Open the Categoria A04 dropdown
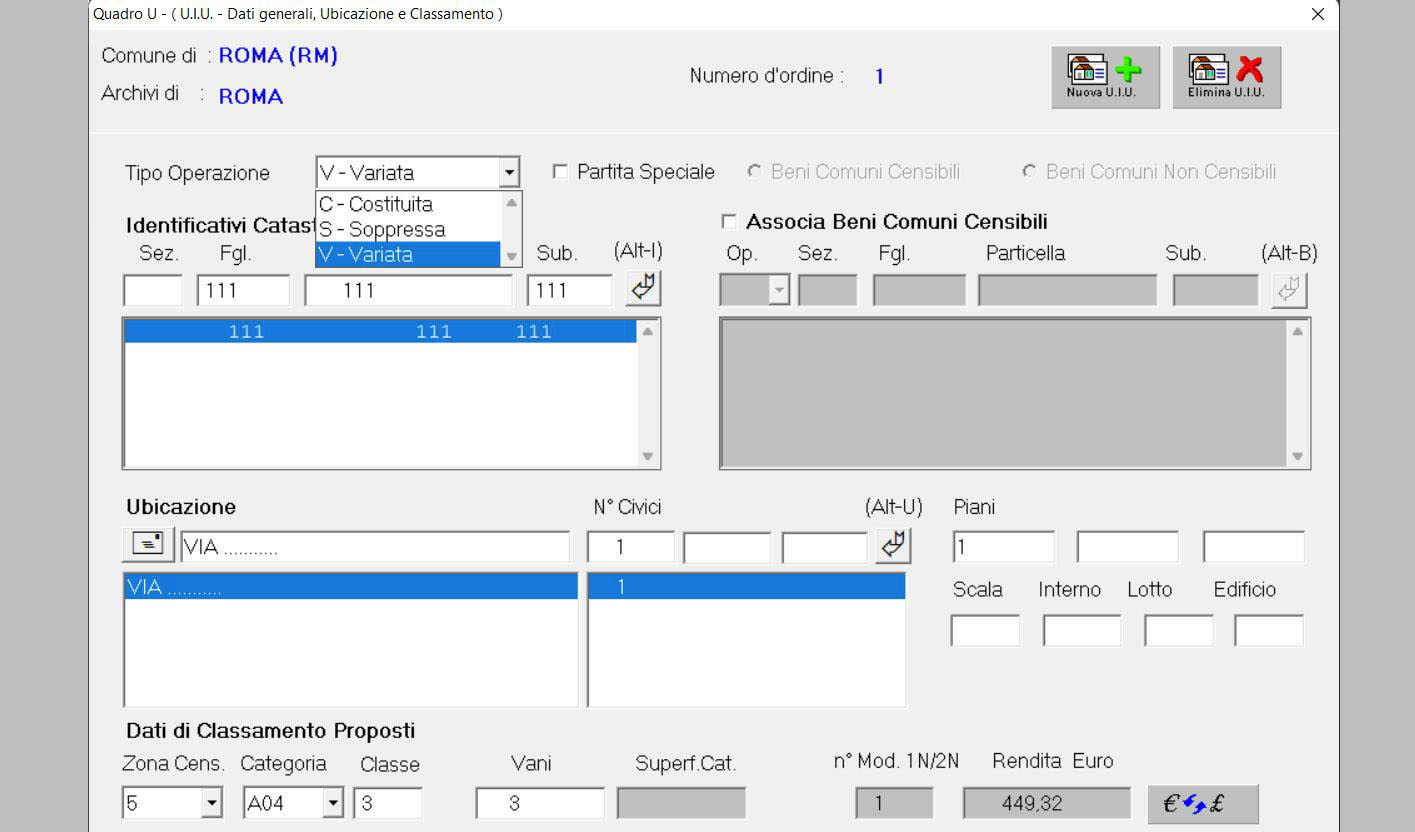The height and width of the screenshot is (832, 1415). point(333,803)
